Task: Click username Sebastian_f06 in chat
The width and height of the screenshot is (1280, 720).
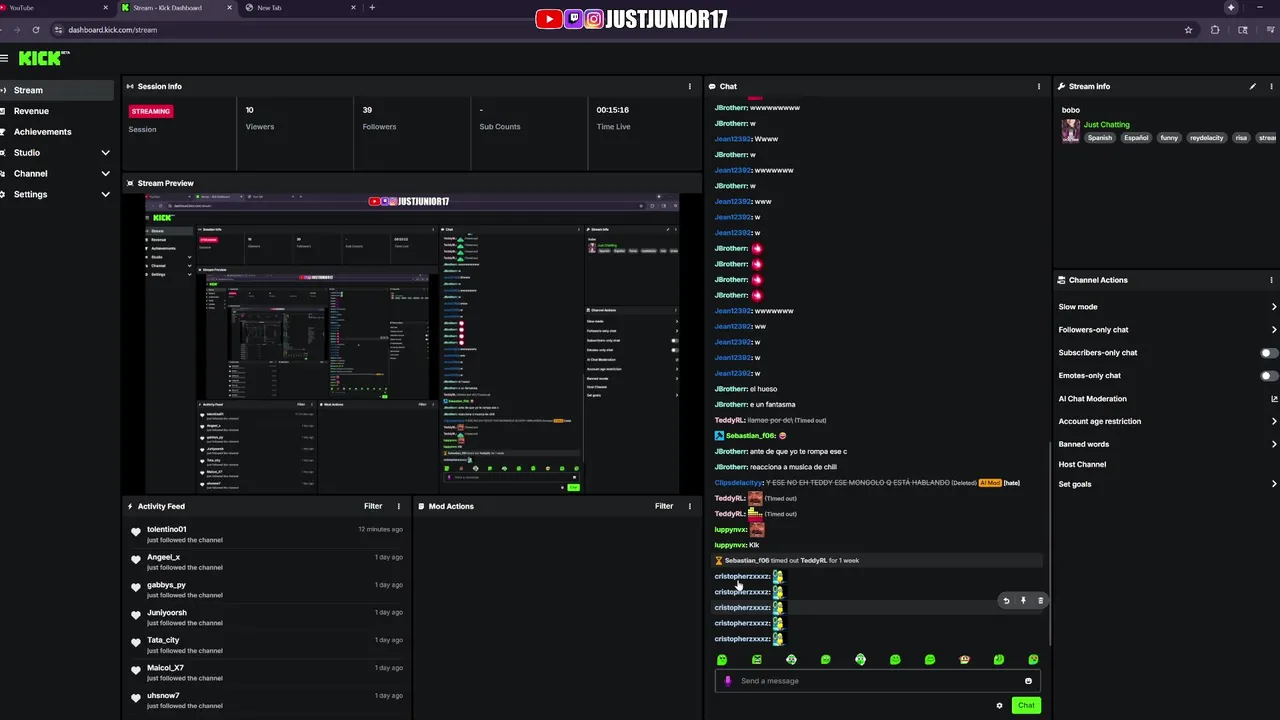Action: [x=750, y=436]
